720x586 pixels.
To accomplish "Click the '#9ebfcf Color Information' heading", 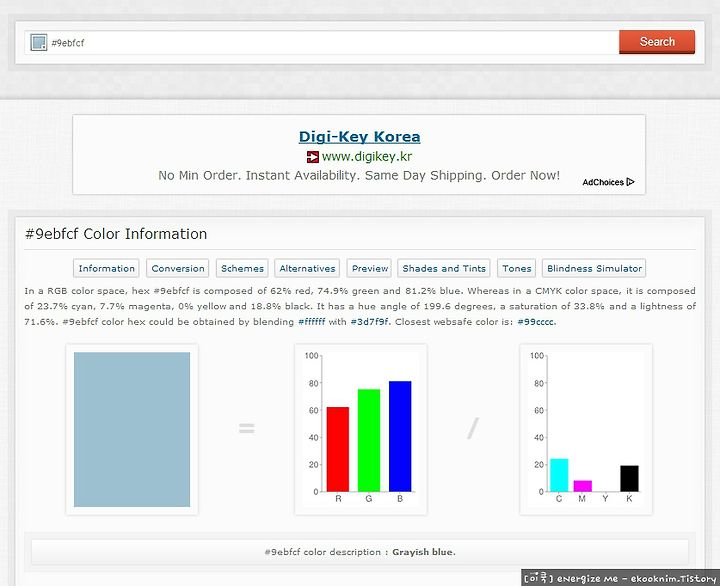I will coord(116,234).
